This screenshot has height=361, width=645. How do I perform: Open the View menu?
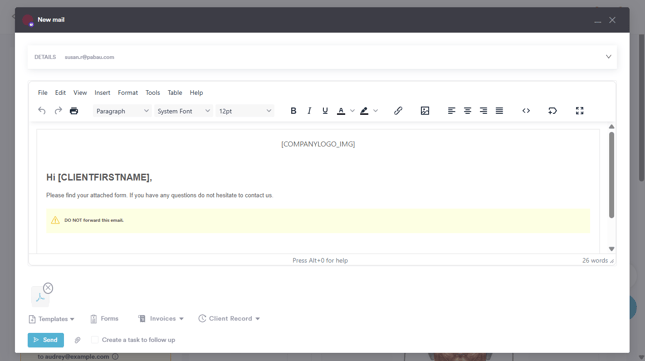point(80,93)
